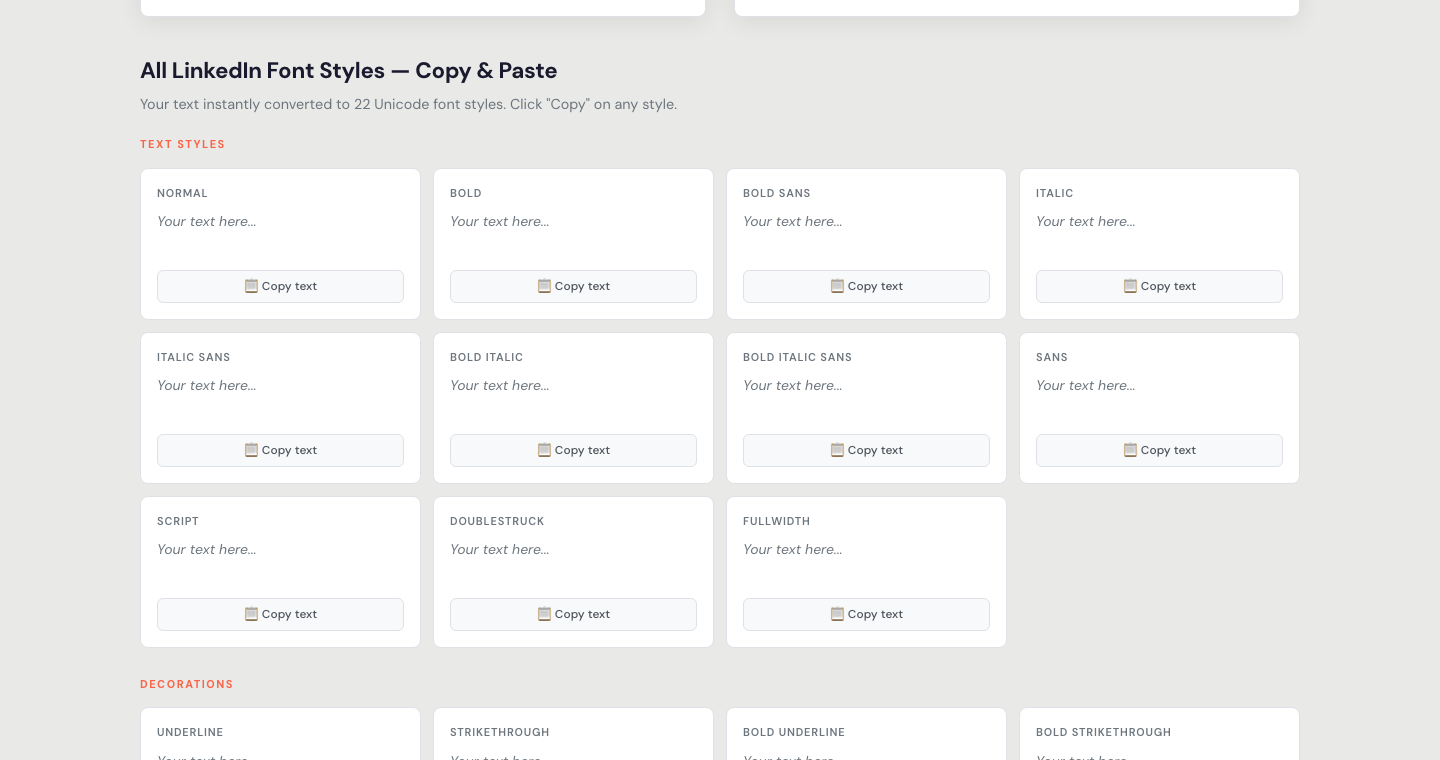Copy the Doublestruck styled text
This screenshot has height=760, width=1440.
click(x=573, y=614)
